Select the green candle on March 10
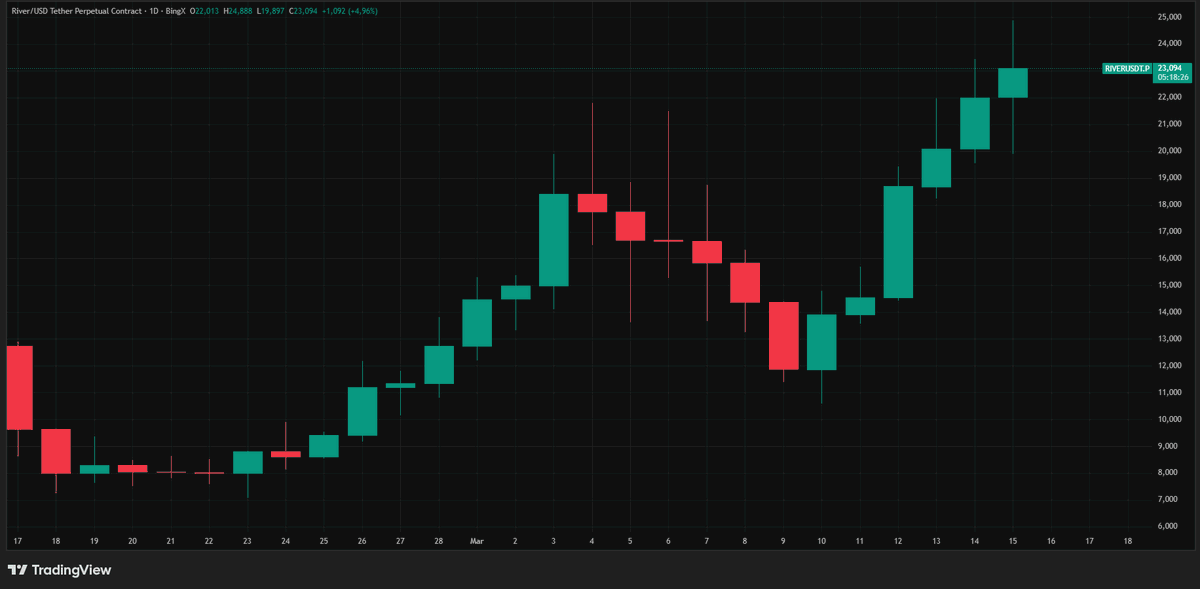 tap(821, 342)
